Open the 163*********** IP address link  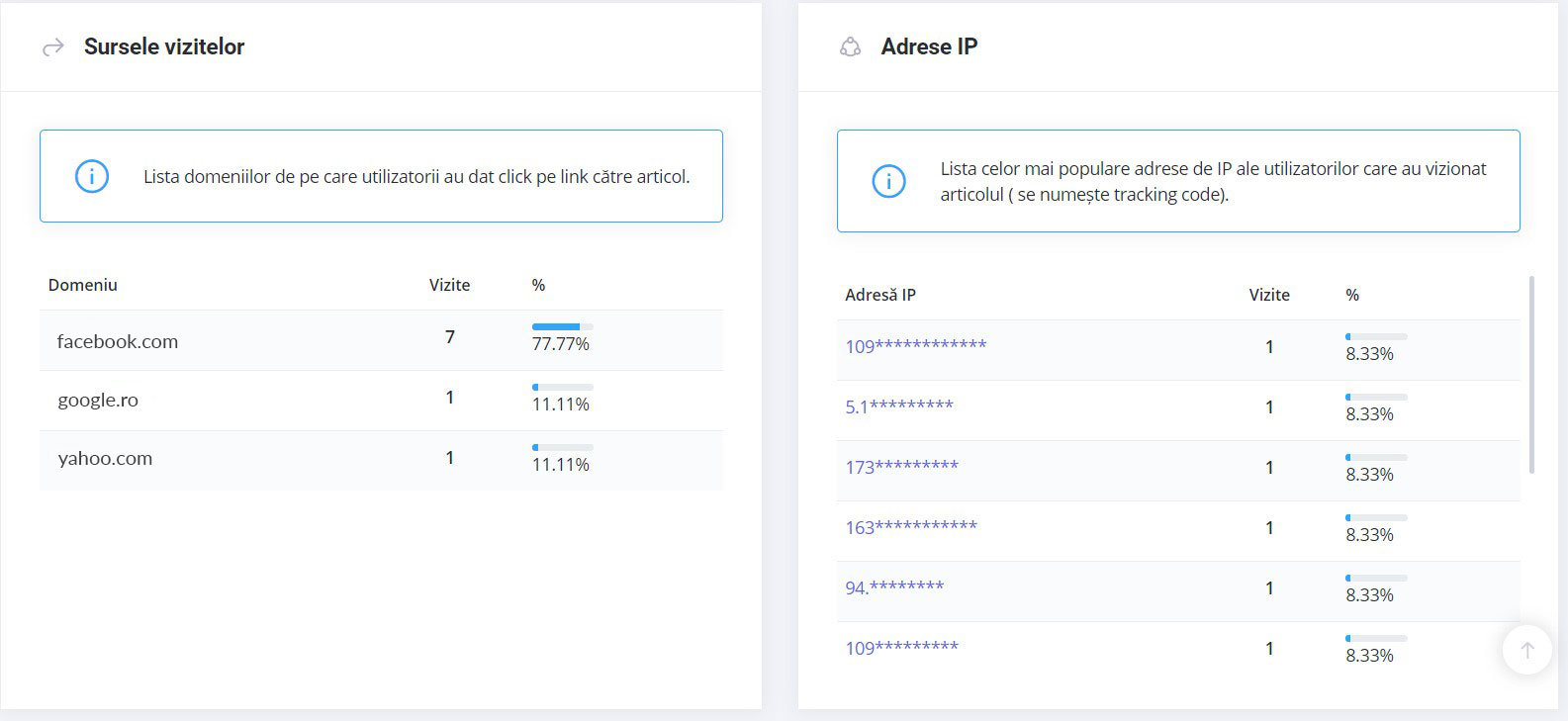(x=910, y=527)
